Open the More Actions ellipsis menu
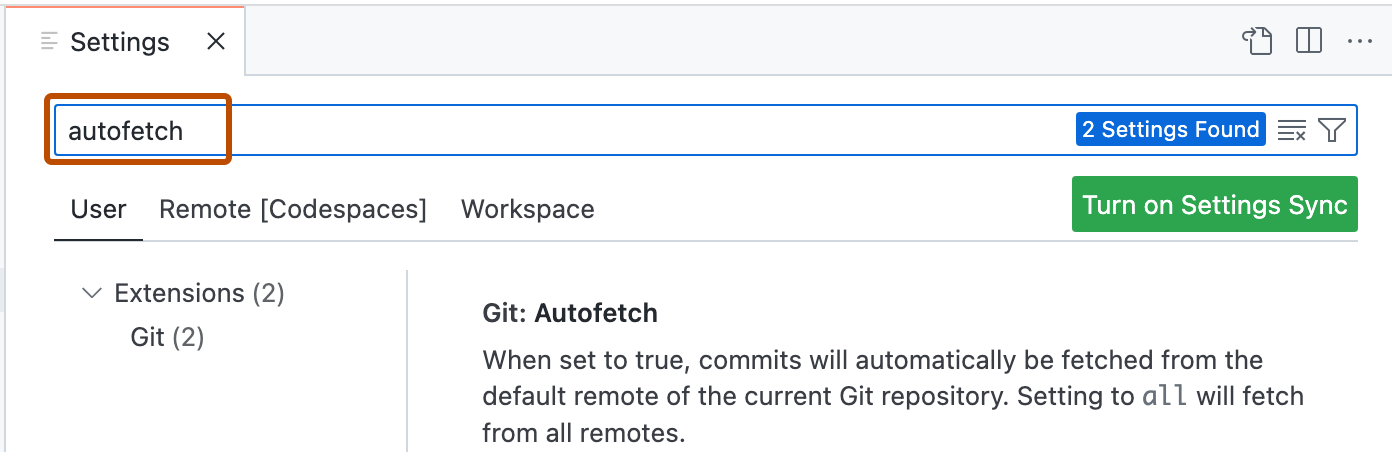1392x452 pixels. [x=1359, y=41]
